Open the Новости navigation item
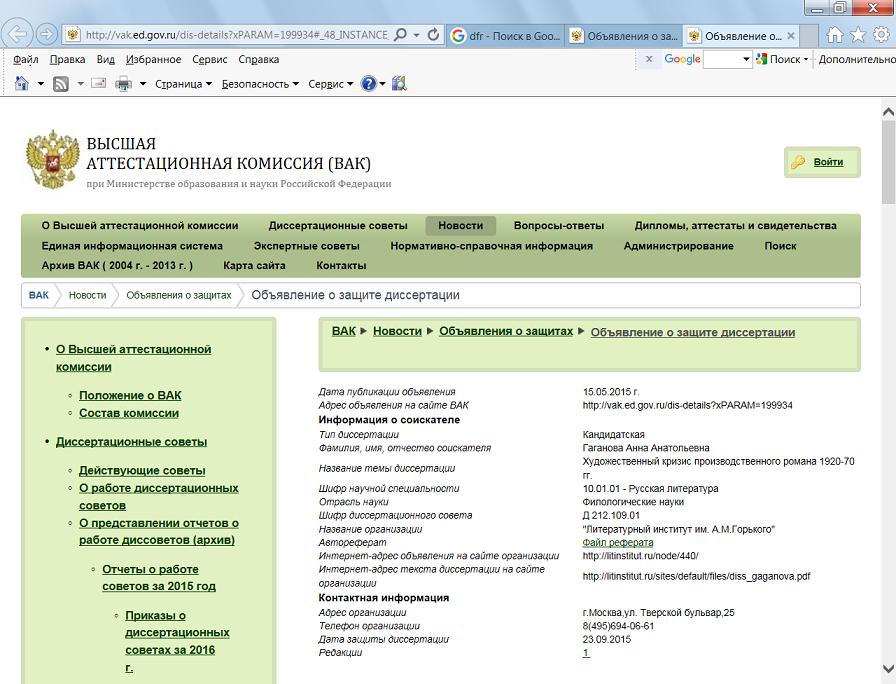The image size is (896, 684). point(461,226)
